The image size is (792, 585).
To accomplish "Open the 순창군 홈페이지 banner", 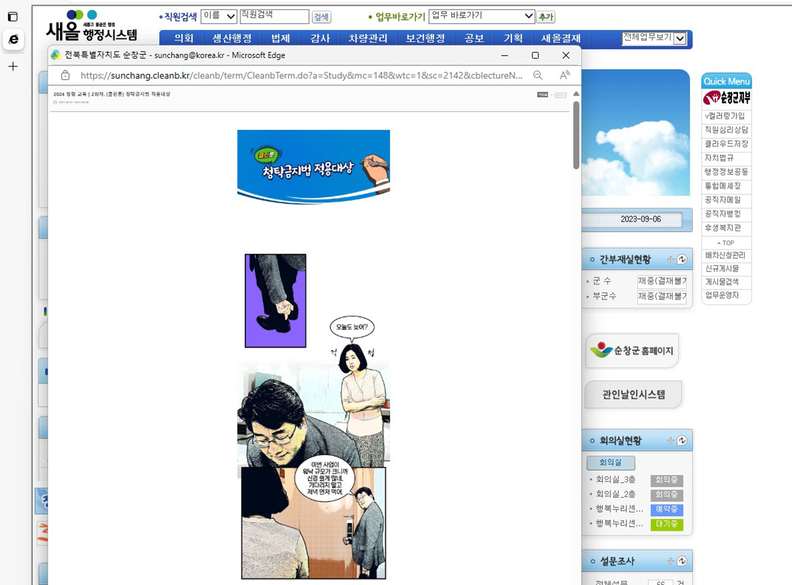I will click(x=632, y=350).
